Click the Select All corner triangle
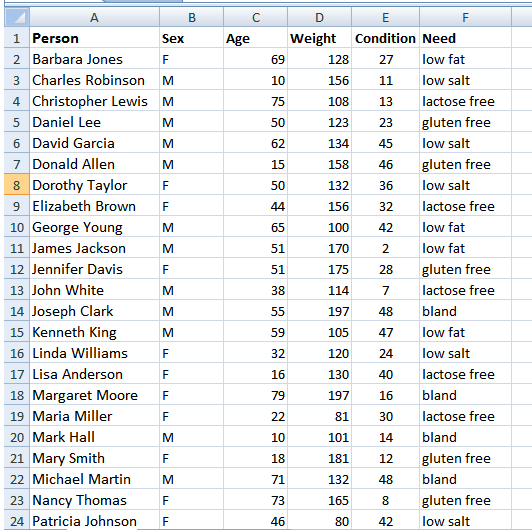 [17, 17]
